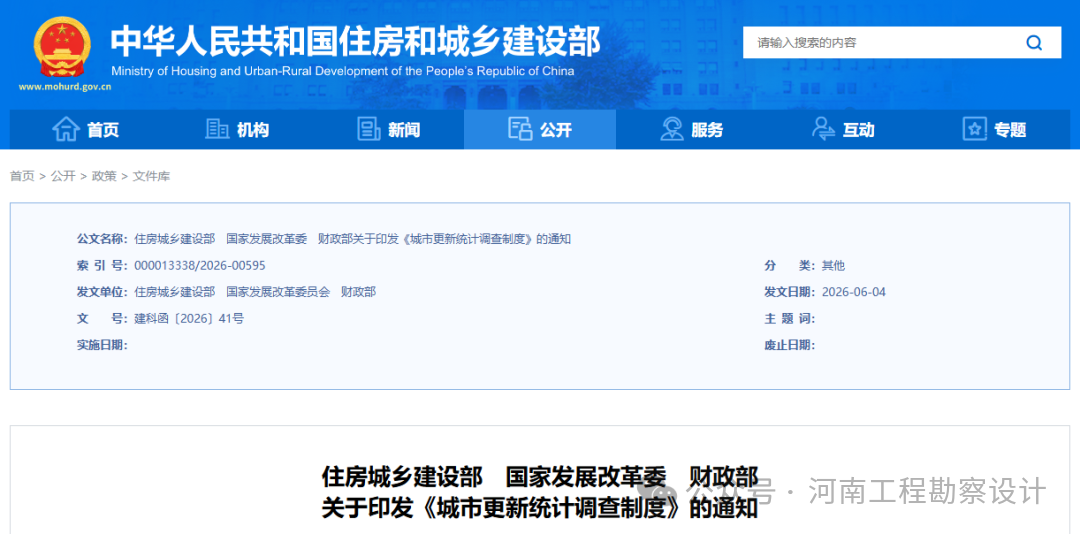Click the 发文单位 value with 国家发展改革委员会

tap(255, 292)
